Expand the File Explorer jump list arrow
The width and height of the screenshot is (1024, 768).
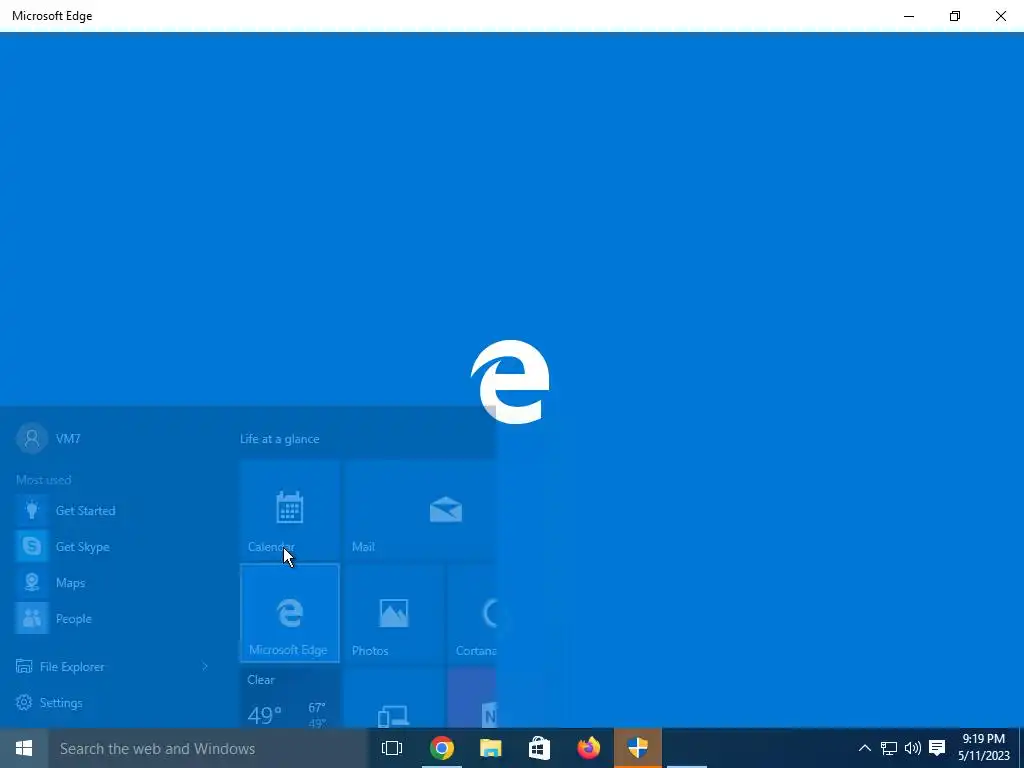click(204, 667)
